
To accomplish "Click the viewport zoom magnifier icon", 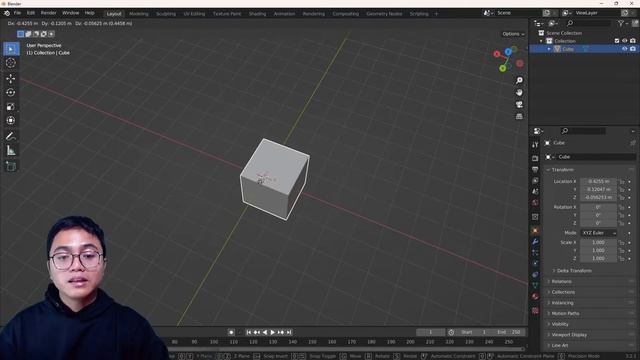I will click(519, 80).
